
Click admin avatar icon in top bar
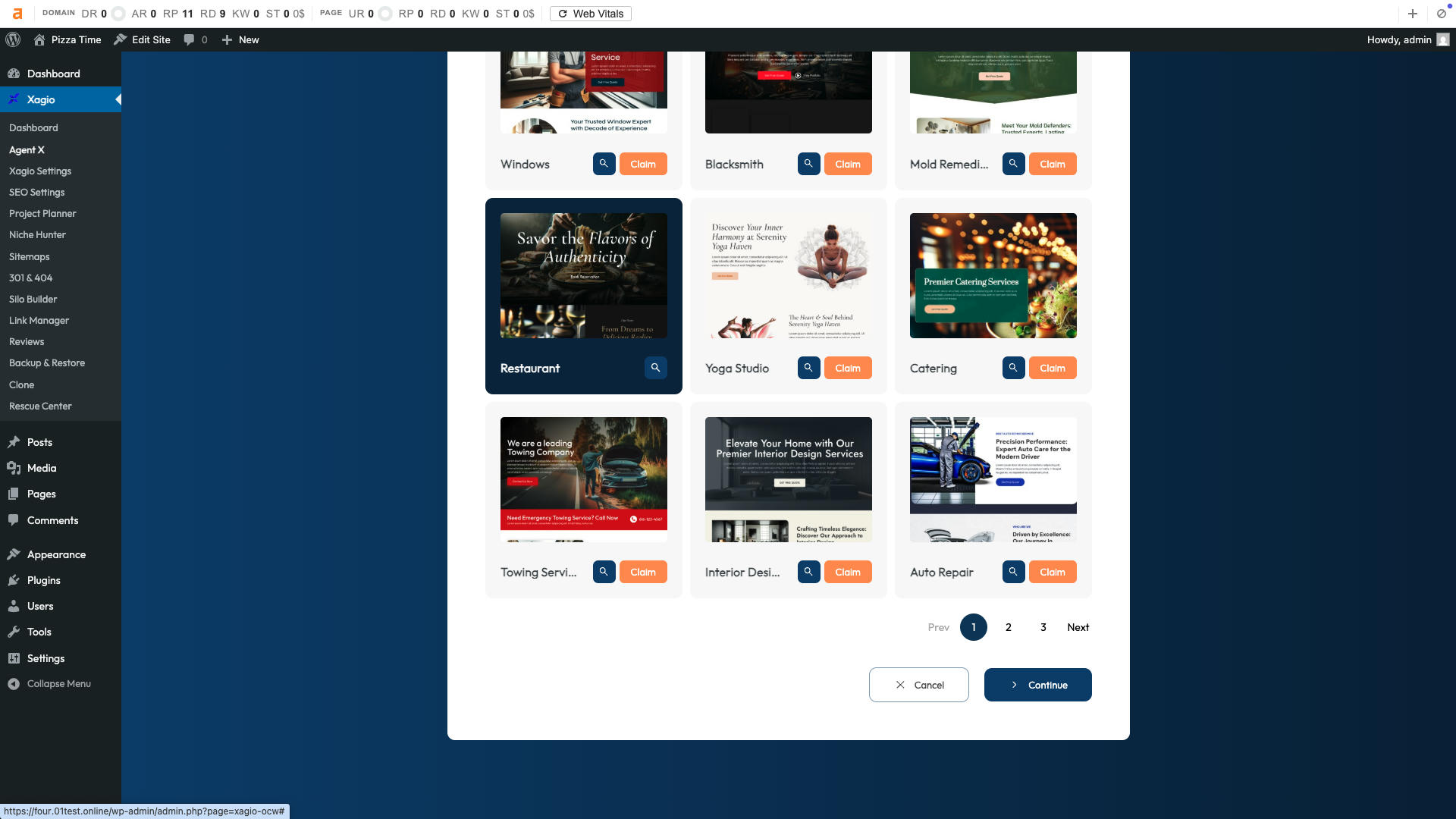[1443, 39]
